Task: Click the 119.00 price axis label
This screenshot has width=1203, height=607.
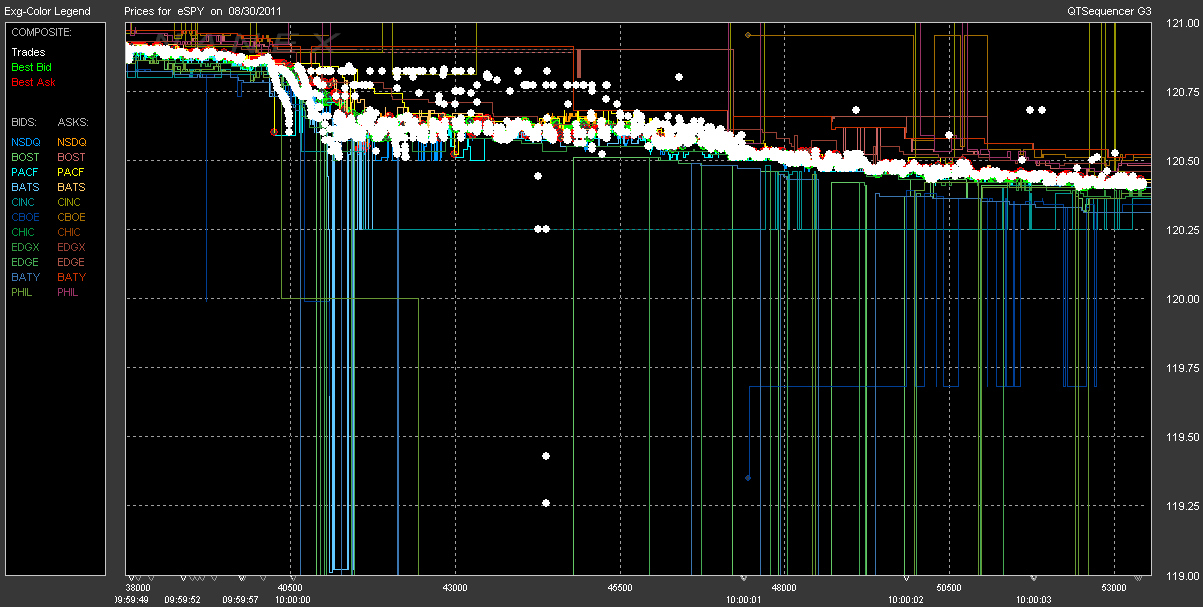Action: (x=1182, y=575)
